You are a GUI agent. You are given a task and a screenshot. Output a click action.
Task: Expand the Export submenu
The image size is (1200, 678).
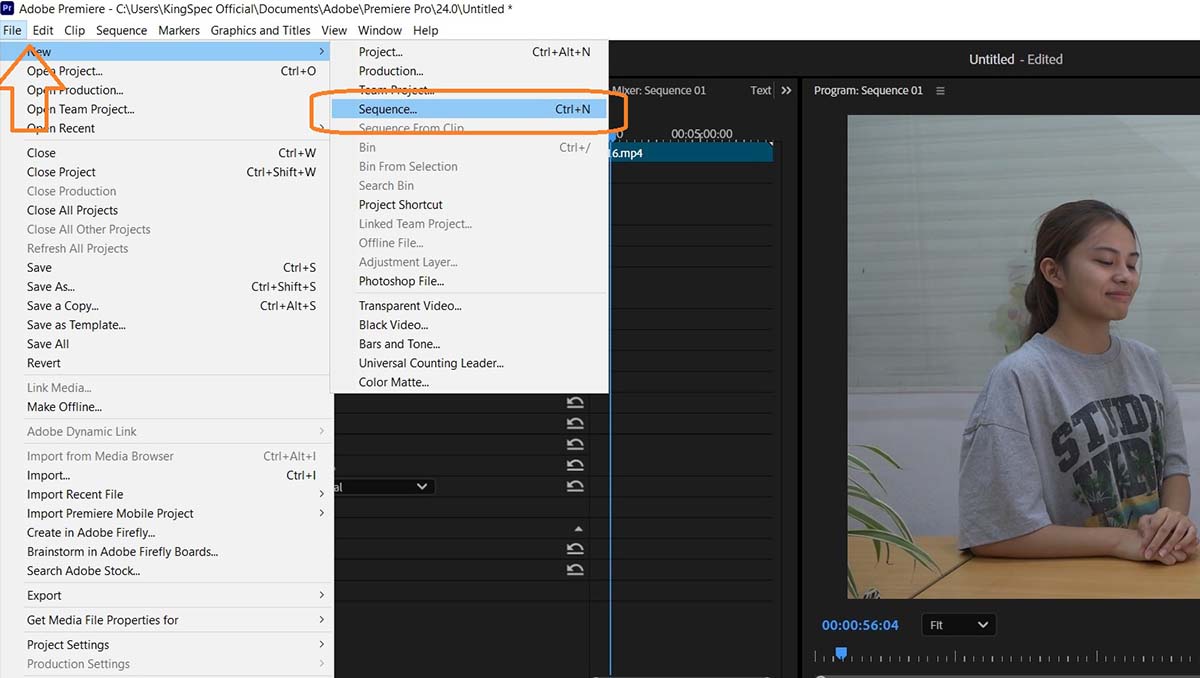tap(178, 596)
